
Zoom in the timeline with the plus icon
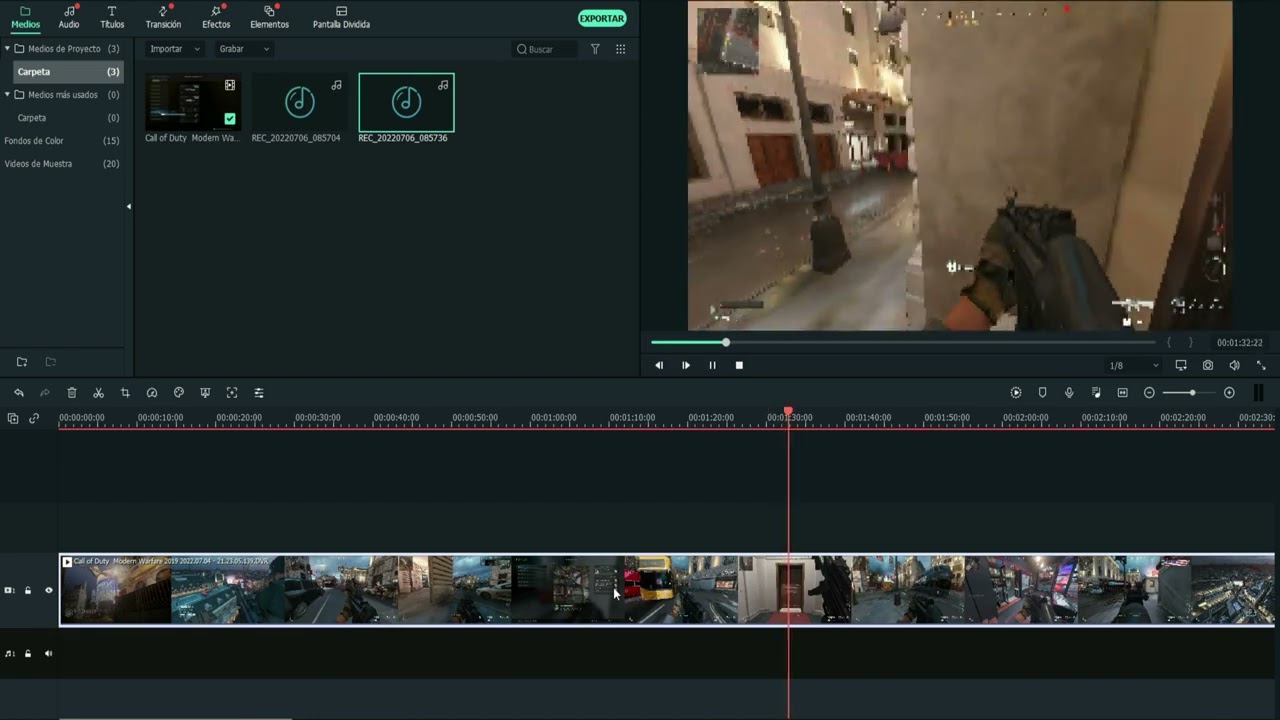coord(1229,393)
